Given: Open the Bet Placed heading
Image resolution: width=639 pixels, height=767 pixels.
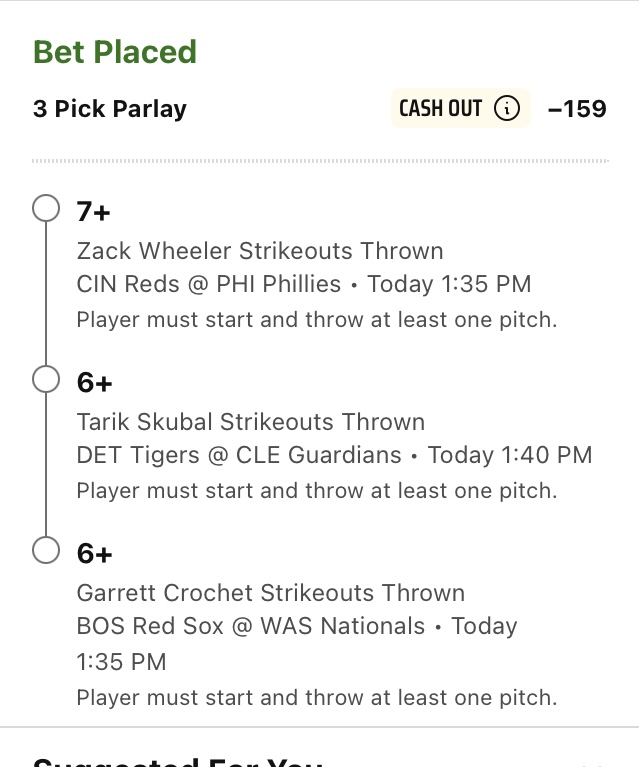Looking at the screenshot, I should pyautogui.click(x=115, y=52).
